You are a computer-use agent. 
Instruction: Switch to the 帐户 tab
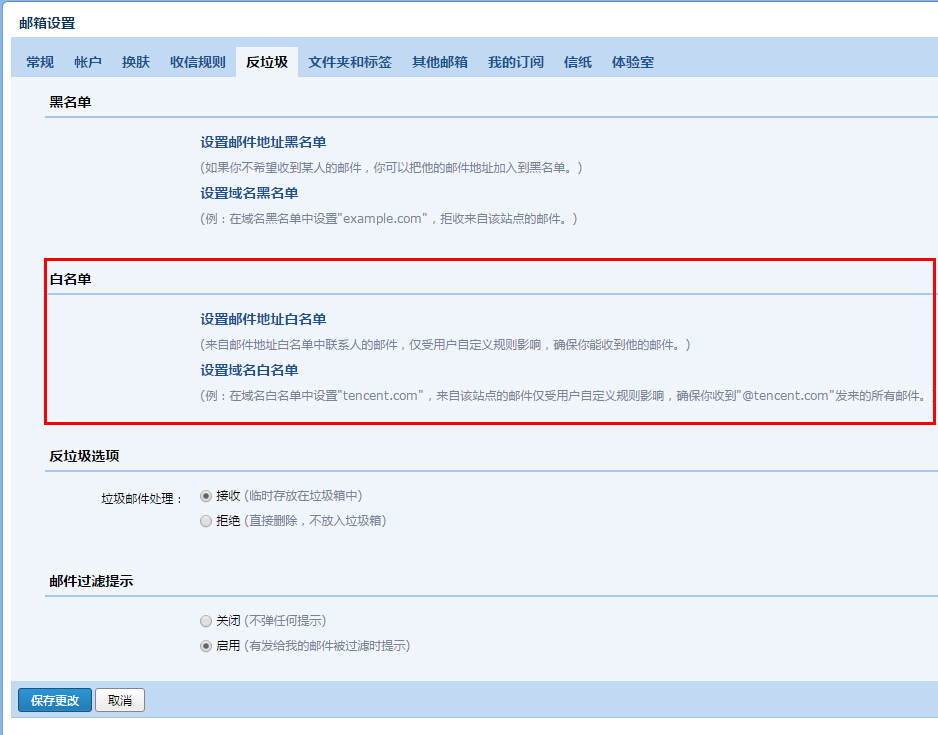coord(88,62)
